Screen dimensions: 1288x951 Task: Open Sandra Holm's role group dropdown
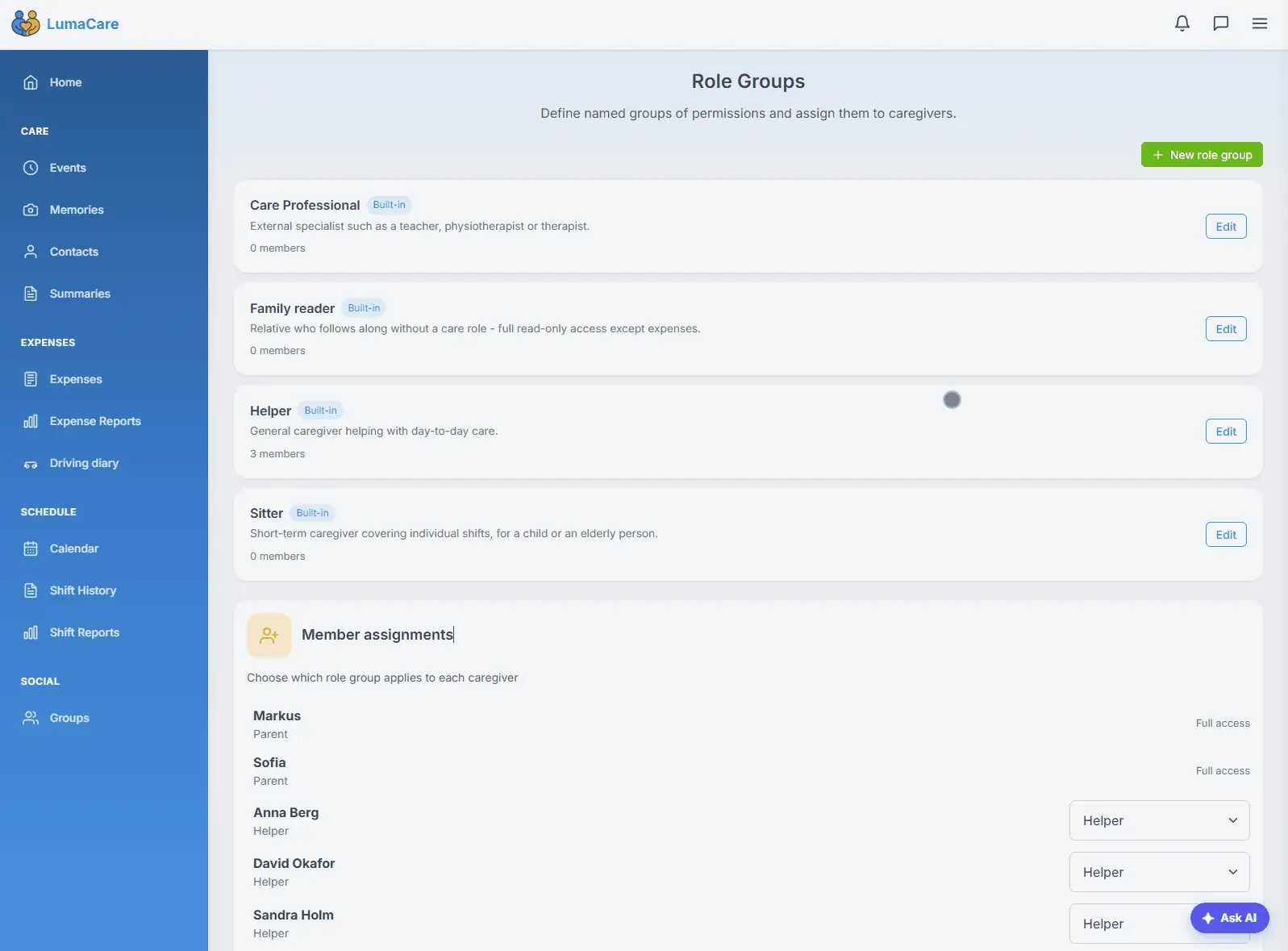(x=1159, y=924)
